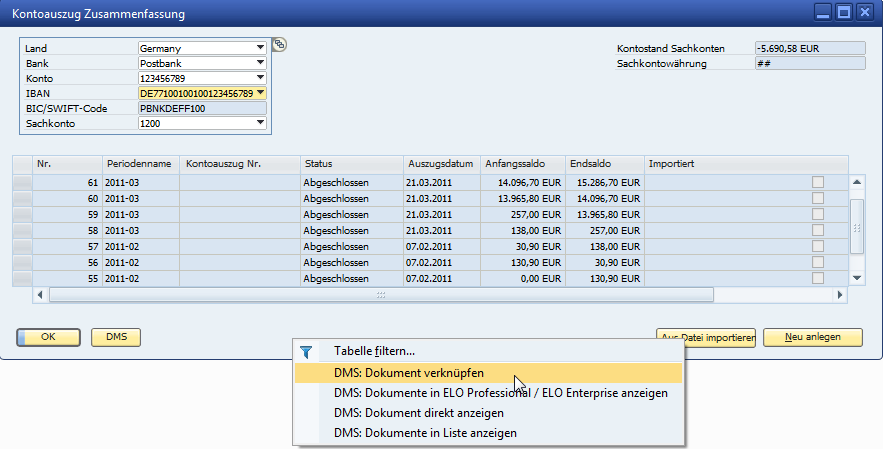Click the BIC/SWIFT-Code field PBNKDEFF100
The image size is (883, 449).
click(202, 108)
